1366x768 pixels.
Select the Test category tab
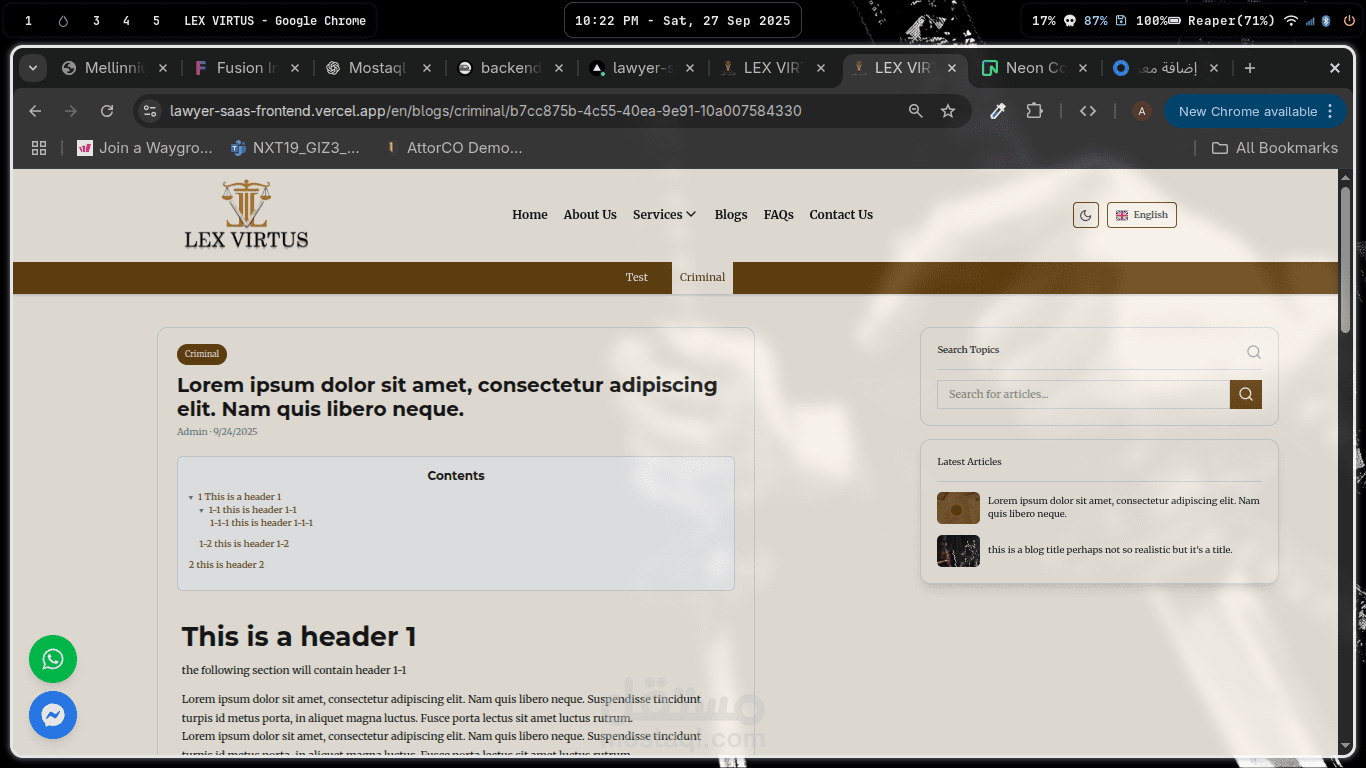coord(637,278)
